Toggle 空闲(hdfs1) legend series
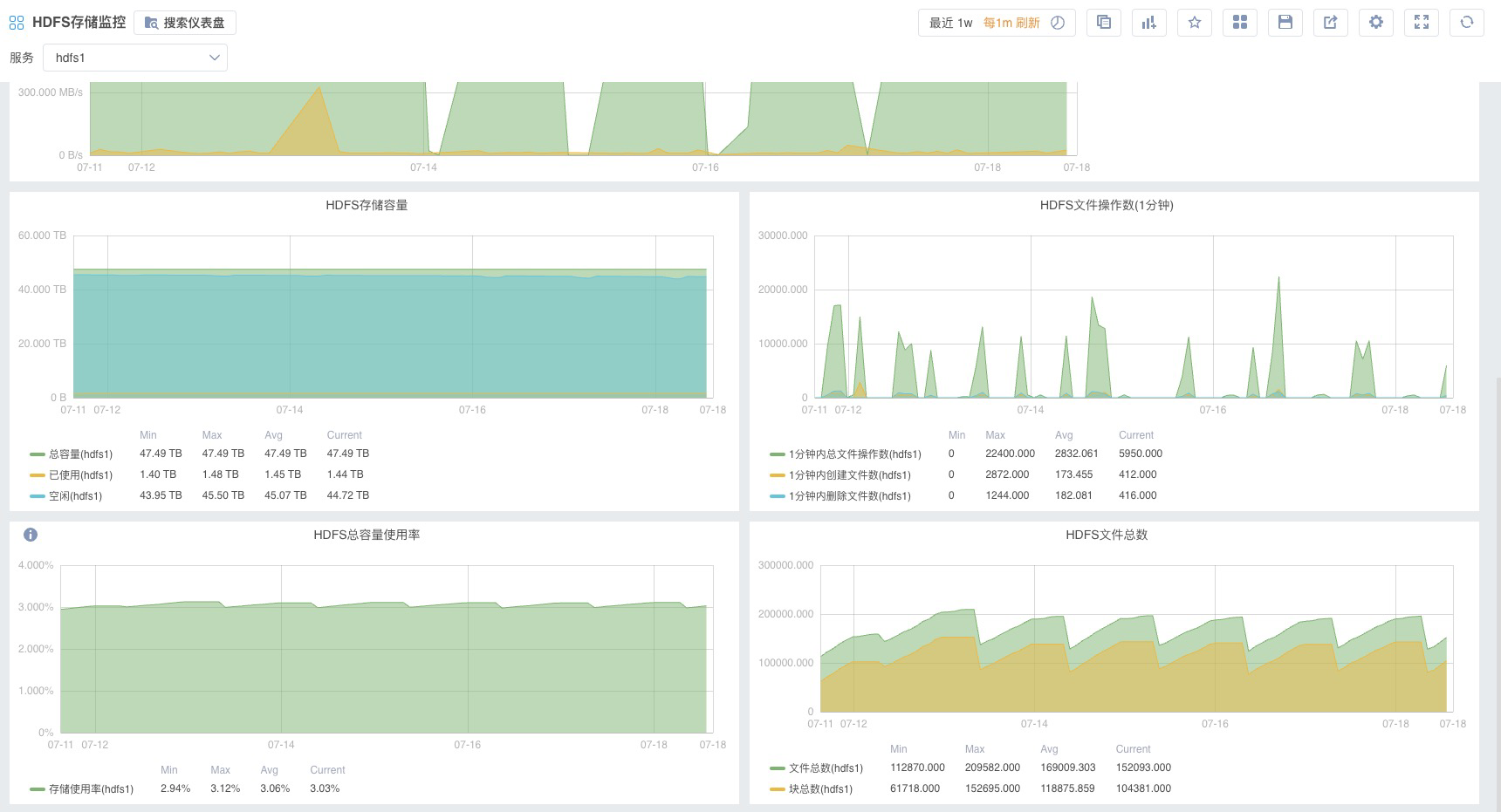1501x812 pixels. coord(75,496)
